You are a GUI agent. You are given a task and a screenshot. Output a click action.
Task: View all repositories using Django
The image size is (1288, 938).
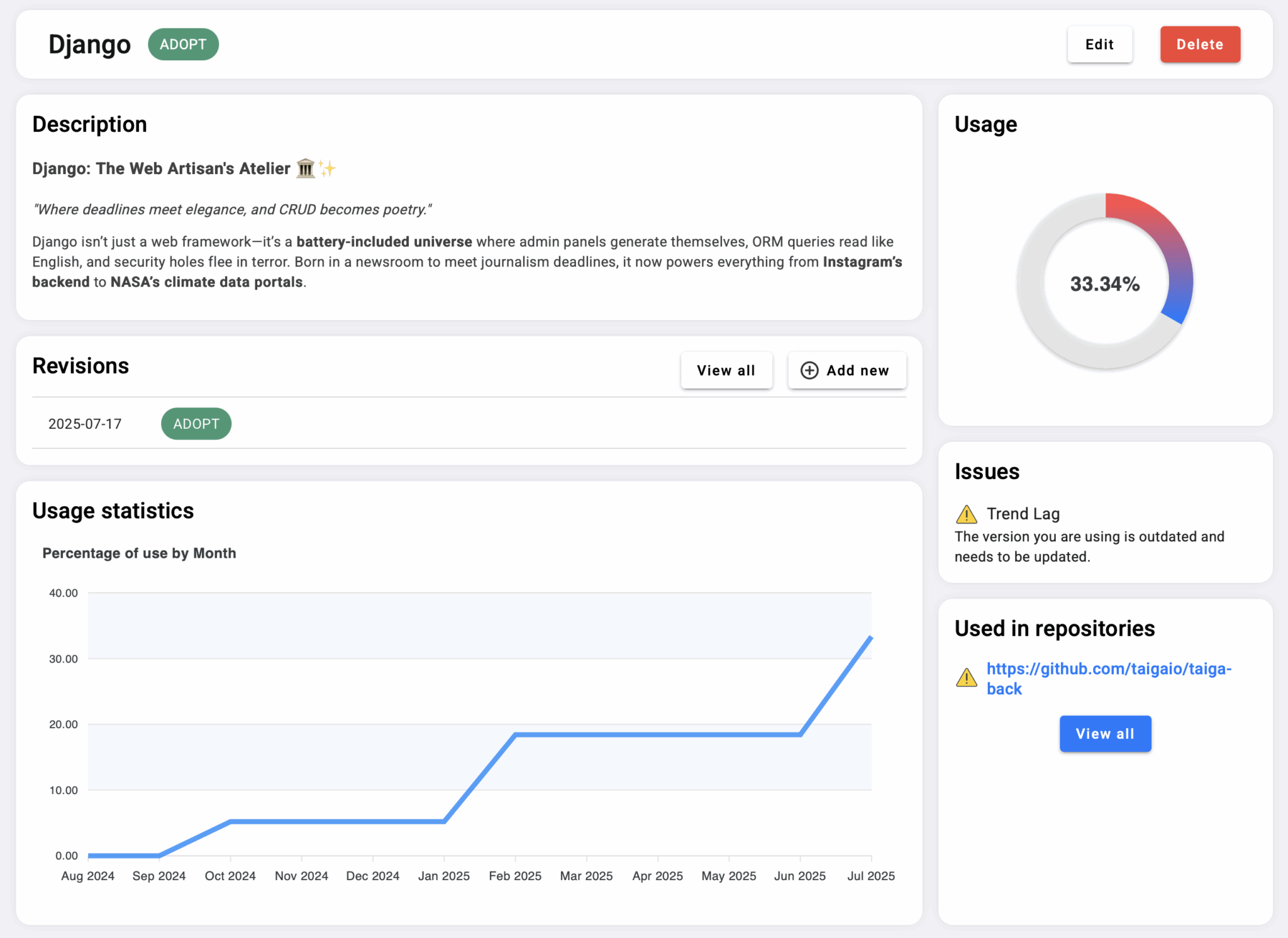(x=1105, y=734)
